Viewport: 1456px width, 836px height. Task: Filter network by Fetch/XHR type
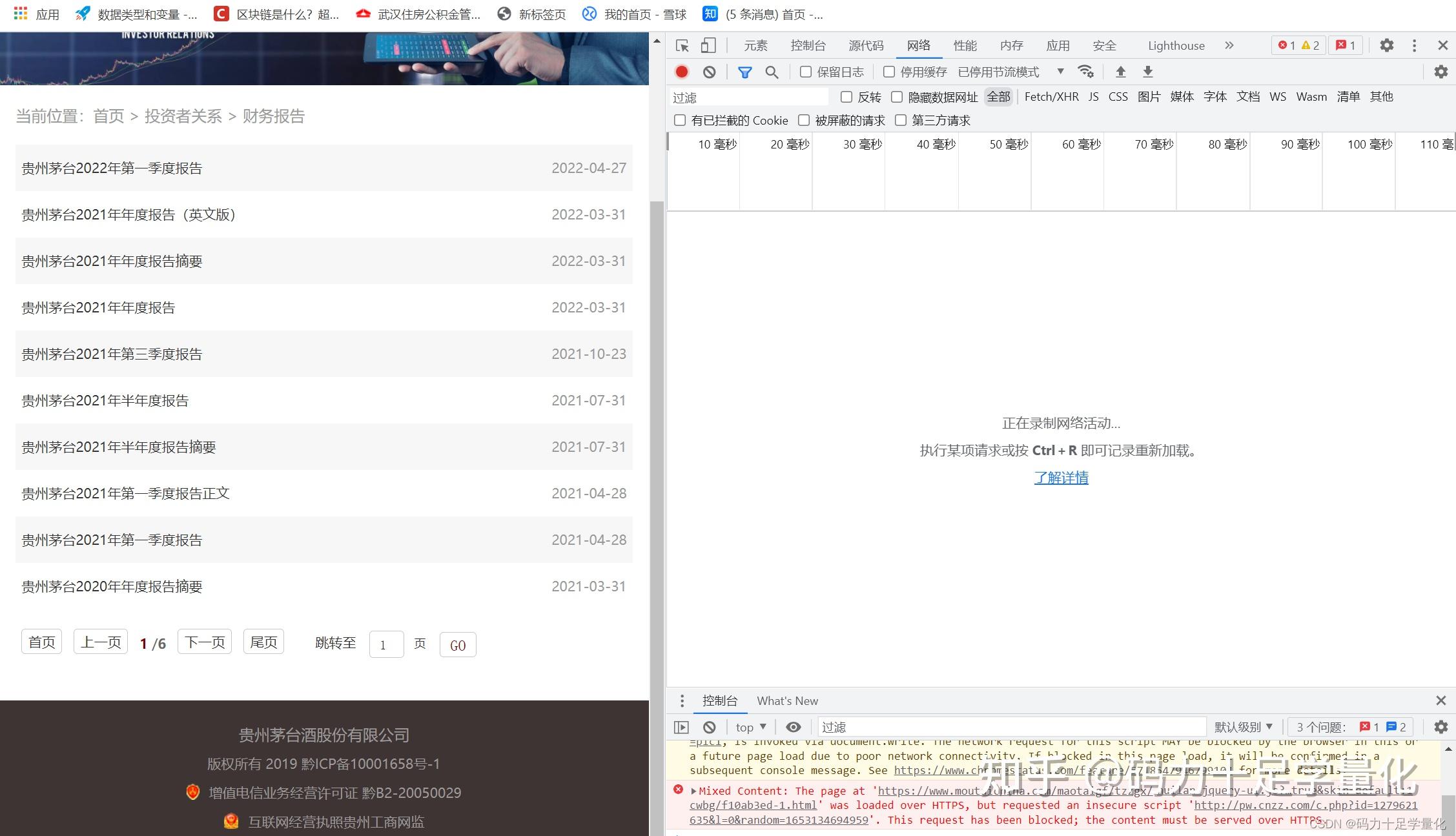tap(1051, 97)
